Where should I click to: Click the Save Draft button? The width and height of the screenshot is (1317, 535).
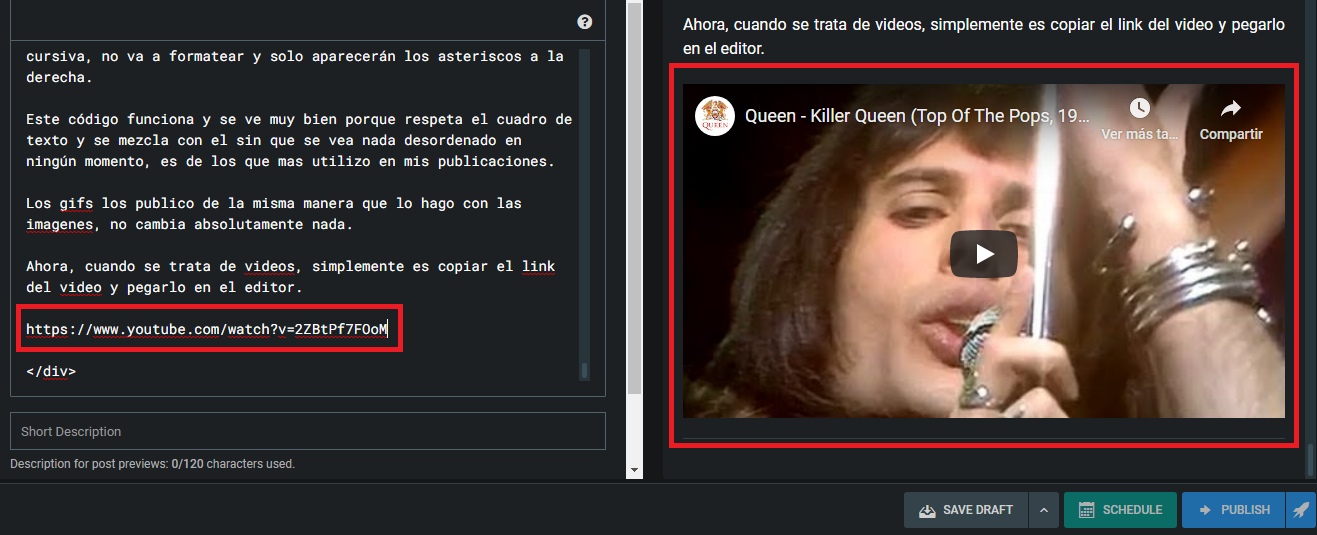click(965, 510)
